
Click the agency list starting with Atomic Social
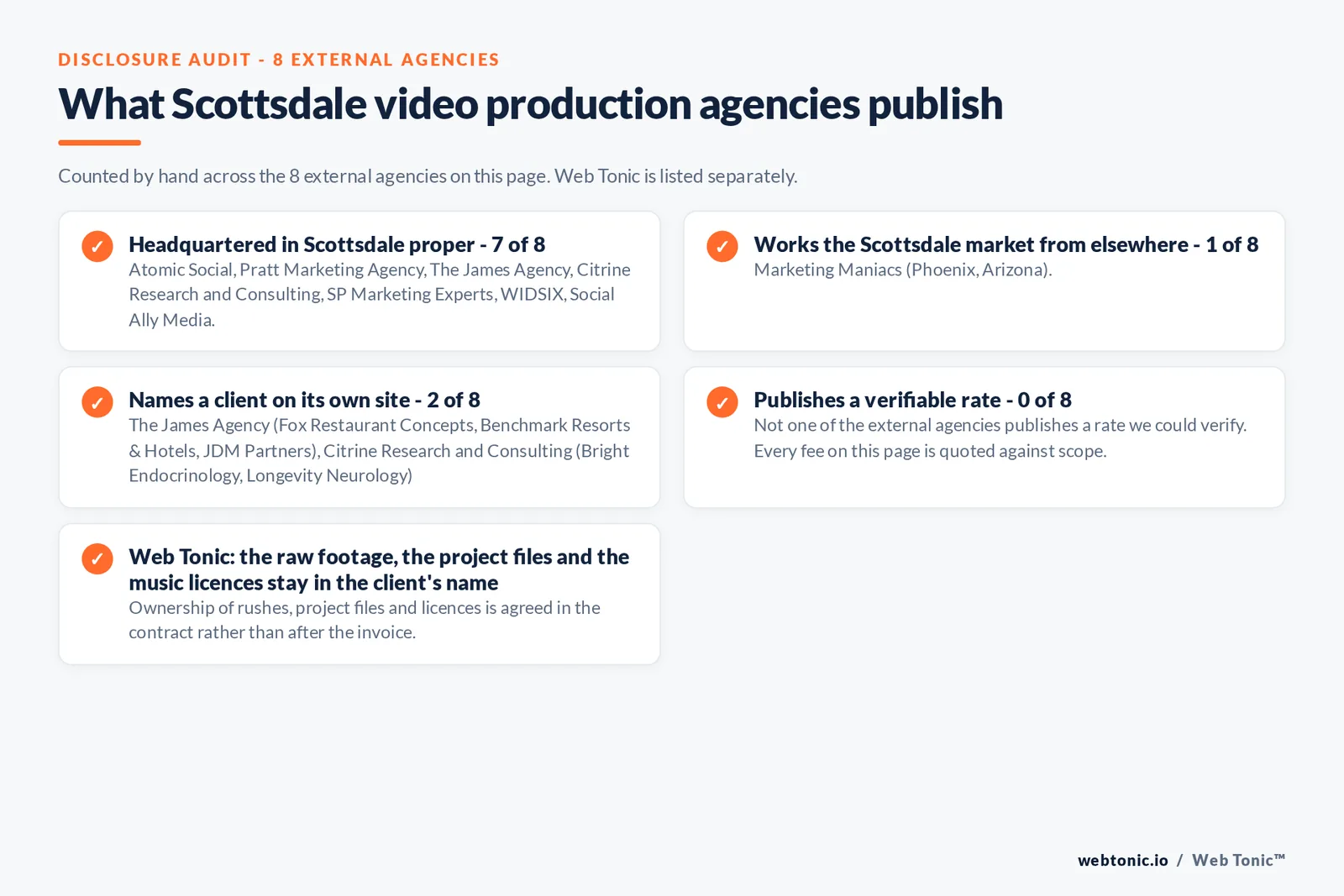click(x=380, y=295)
